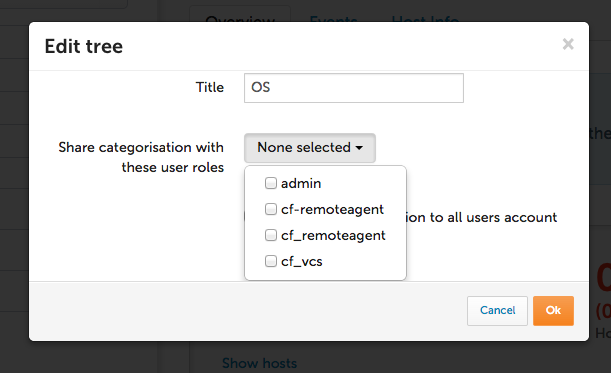Click the Cancel button

click(x=497, y=311)
